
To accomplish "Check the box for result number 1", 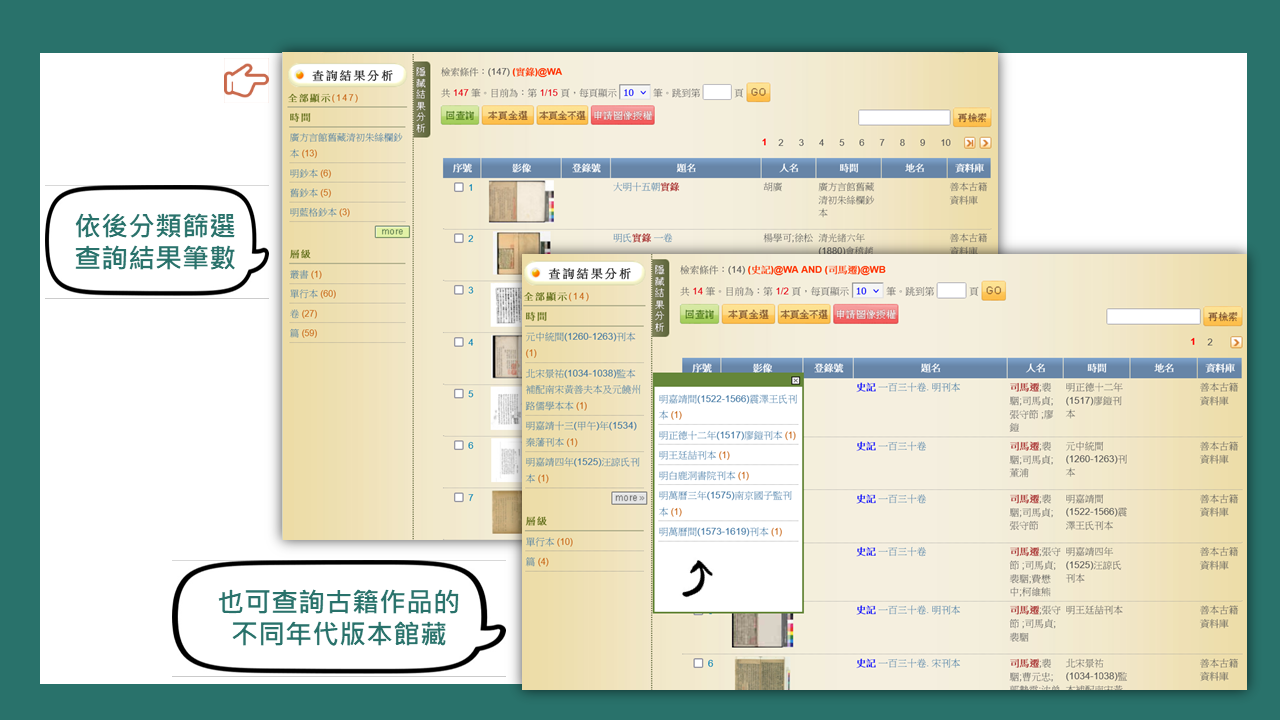I will point(459,187).
